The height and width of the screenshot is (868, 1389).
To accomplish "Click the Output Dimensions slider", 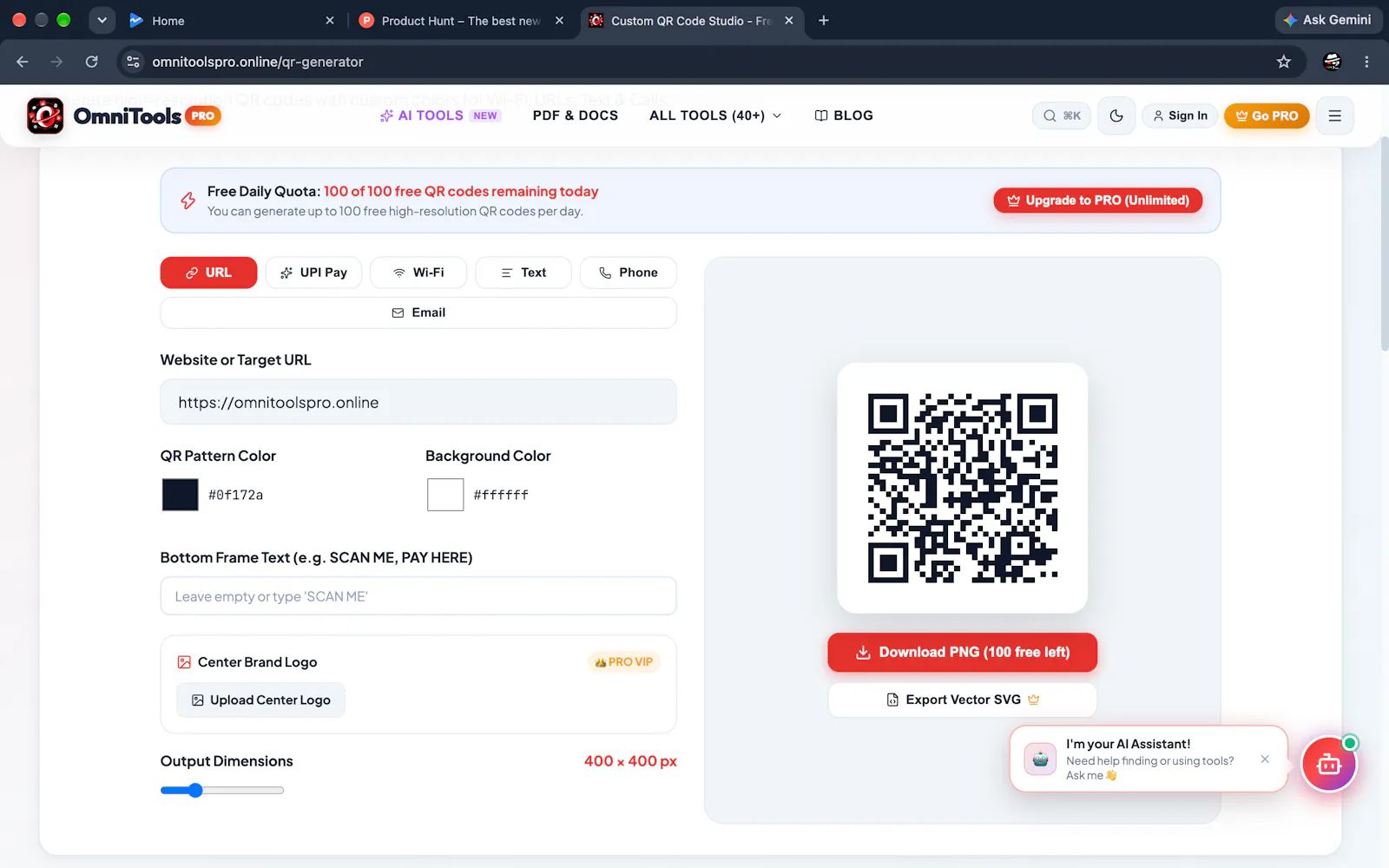I will tap(222, 791).
